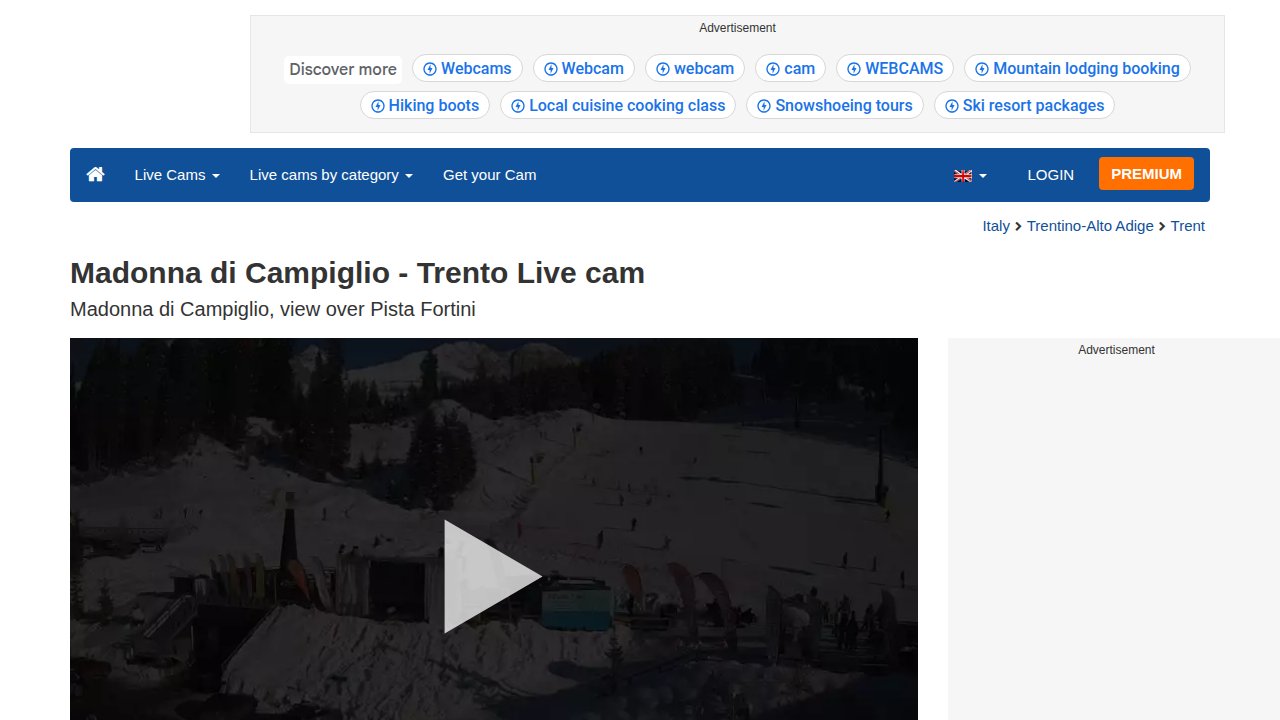Click the LOGIN link
This screenshot has height=720, width=1280.
tap(1050, 175)
